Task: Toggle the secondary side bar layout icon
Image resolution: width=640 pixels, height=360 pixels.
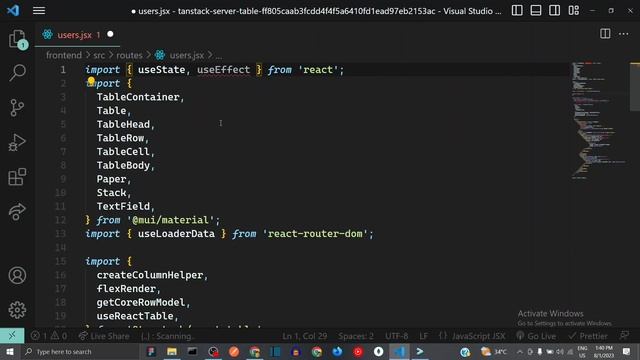Action: pos(554,11)
